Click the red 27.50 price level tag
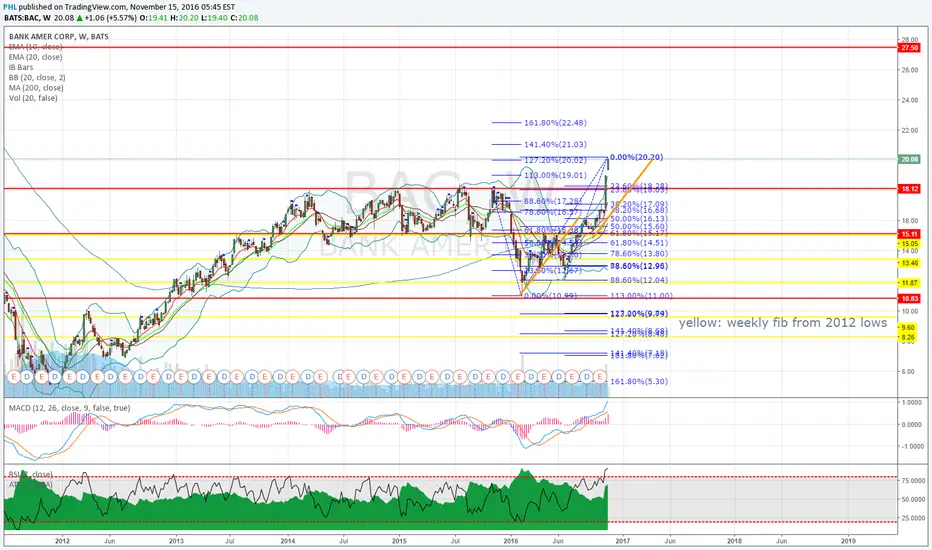The width and height of the screenshot is (932, 550). (910, 48)
